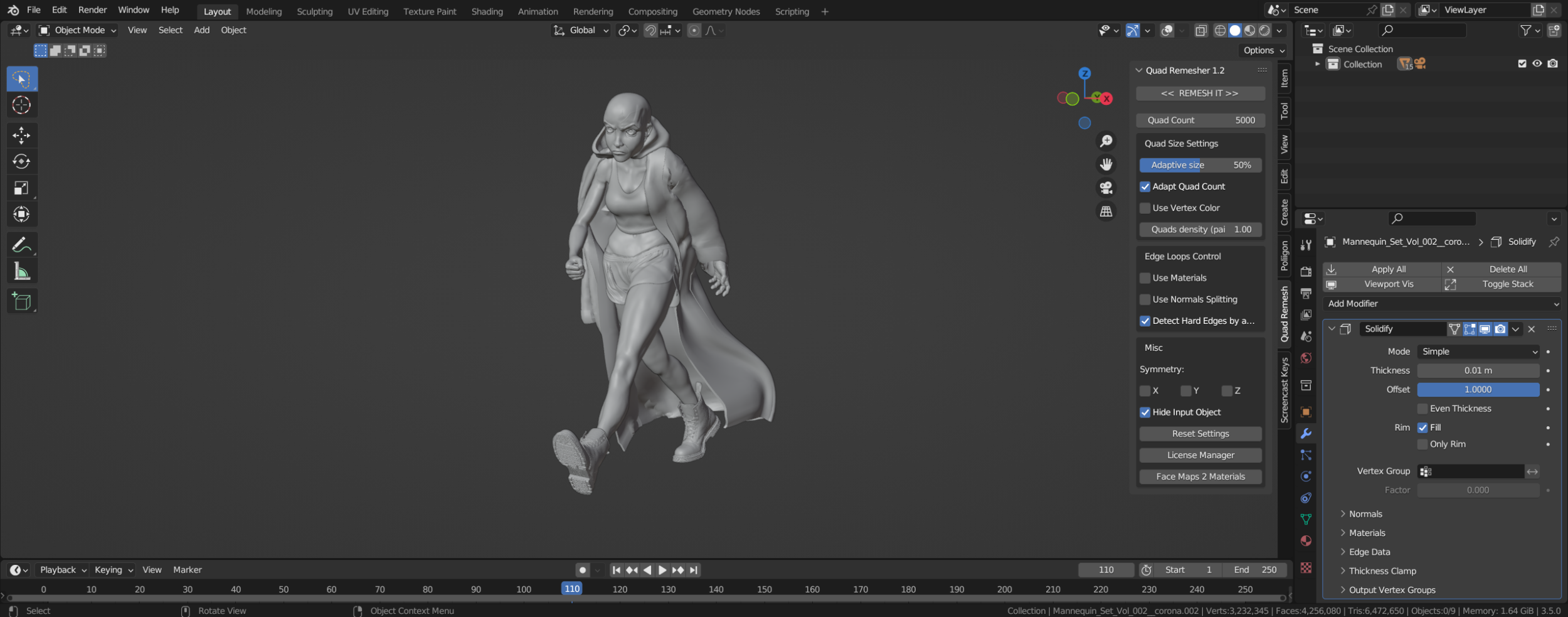
Task: Switch to the Sculpting workspace tab
Action: pyautogui.click(x=314, y=11)
